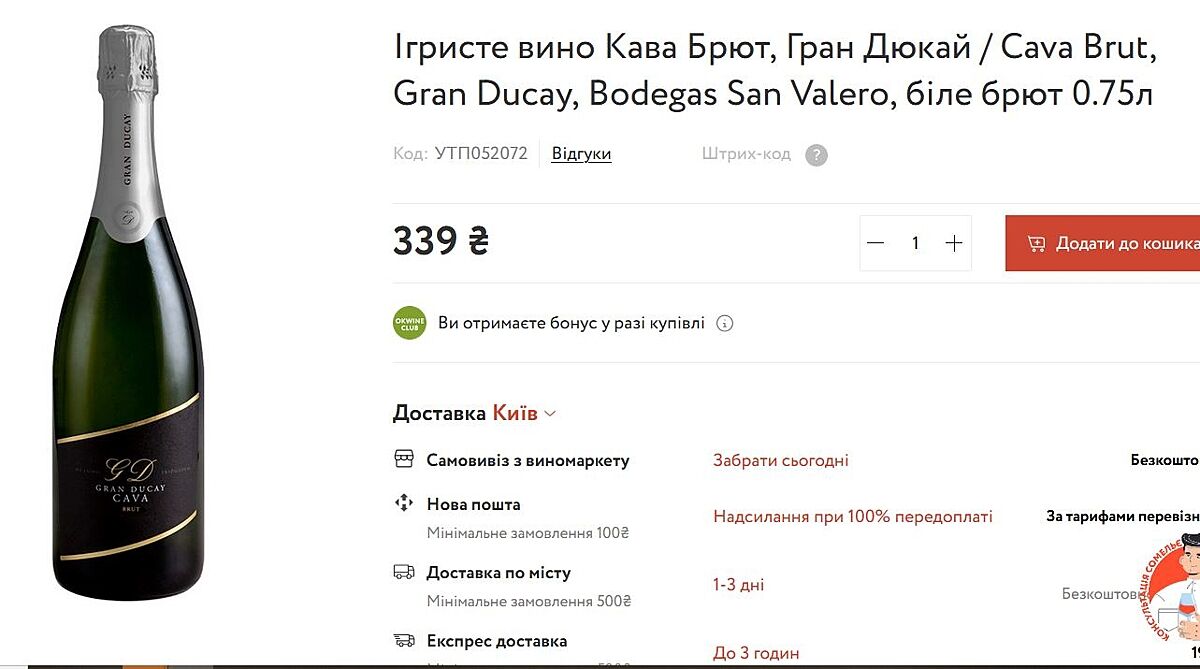Click the express delivery truck icon
The image size is (1200, 669).
[x=404, y=641]
